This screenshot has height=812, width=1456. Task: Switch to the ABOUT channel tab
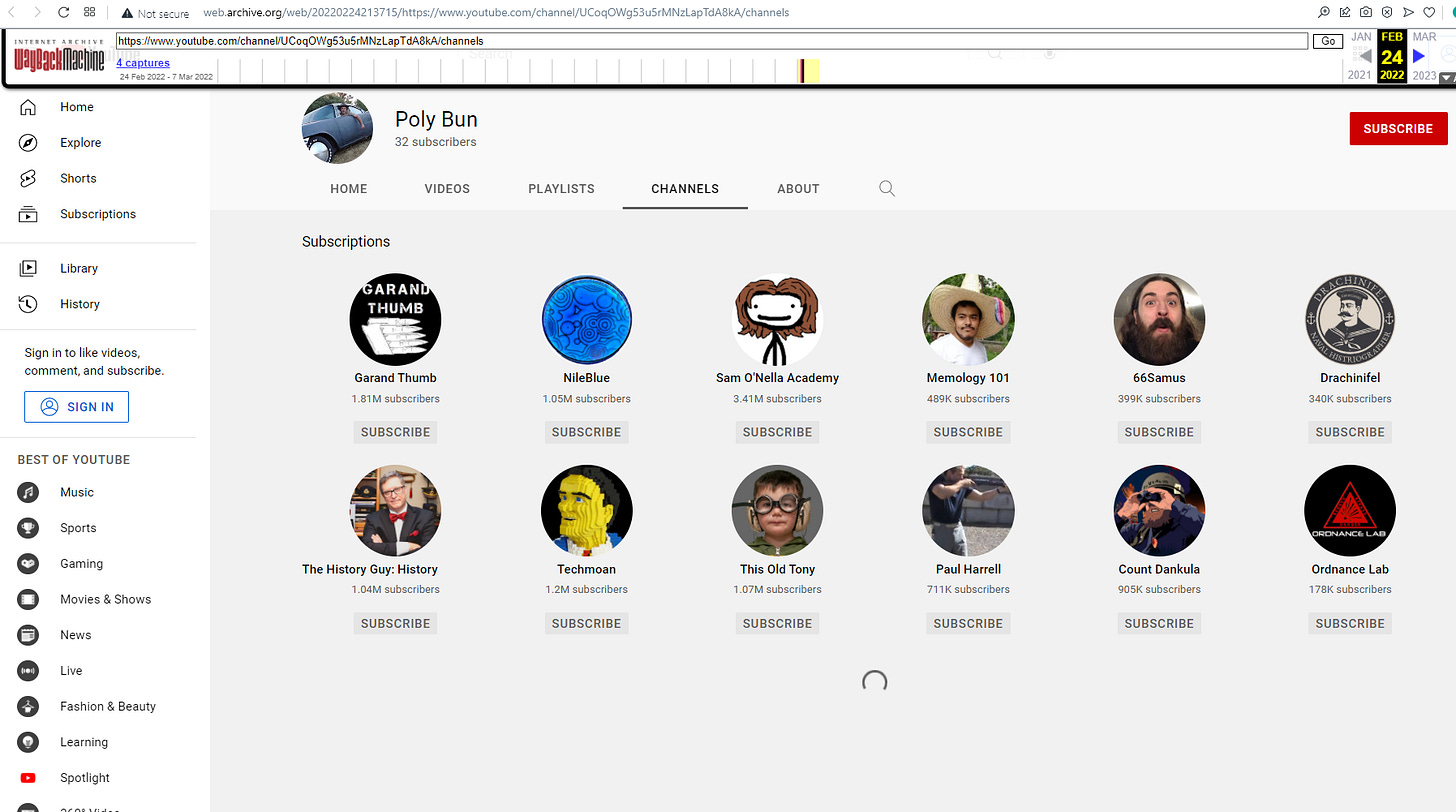point(798,189)
